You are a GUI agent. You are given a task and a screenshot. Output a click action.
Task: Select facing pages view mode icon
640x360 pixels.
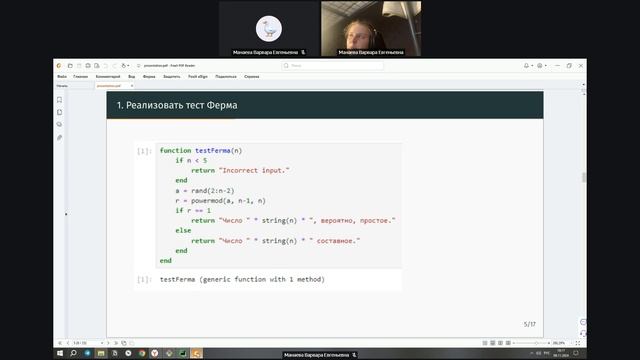(x=500, y=343)
